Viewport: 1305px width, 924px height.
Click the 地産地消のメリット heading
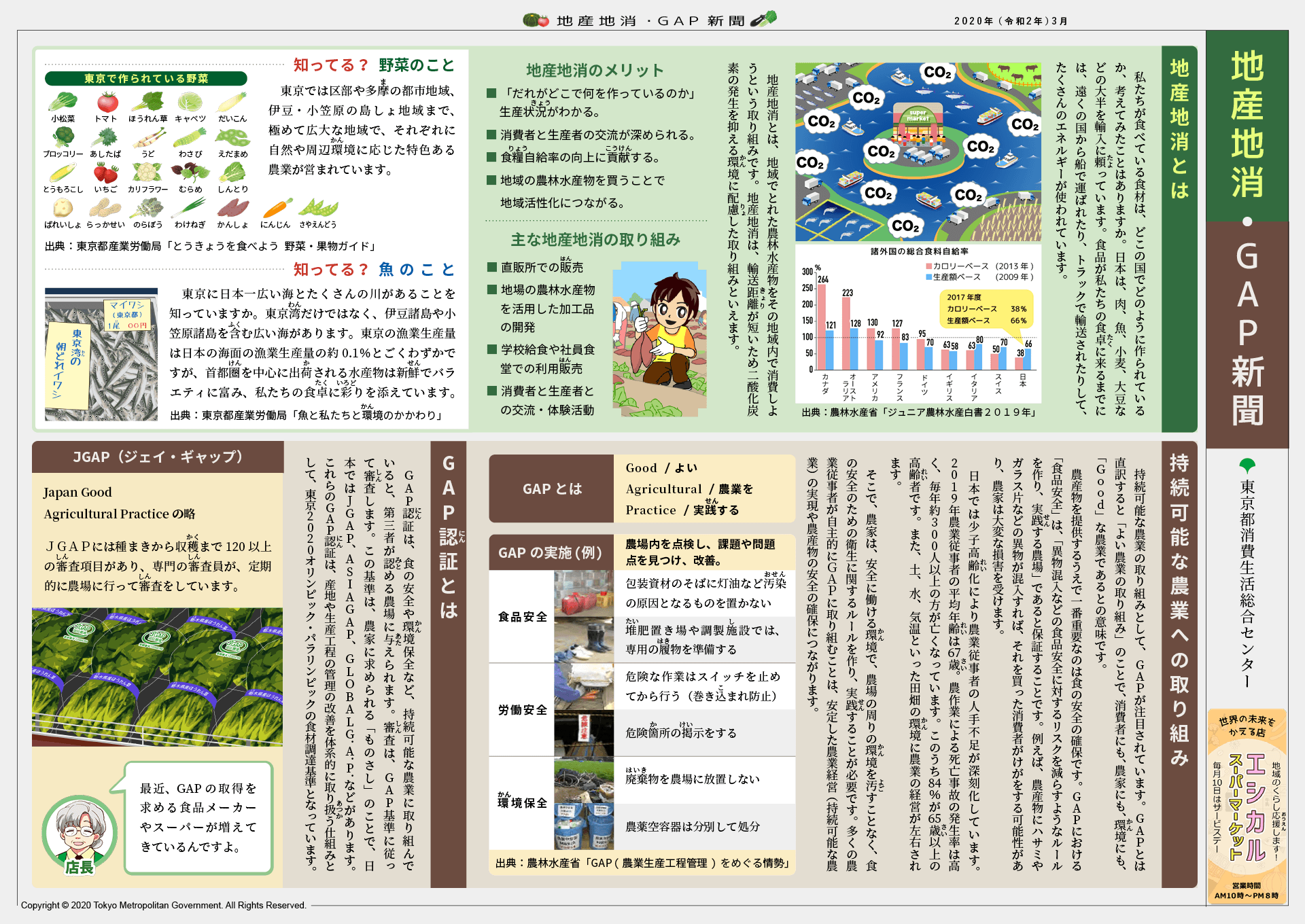tap(595, 71)
